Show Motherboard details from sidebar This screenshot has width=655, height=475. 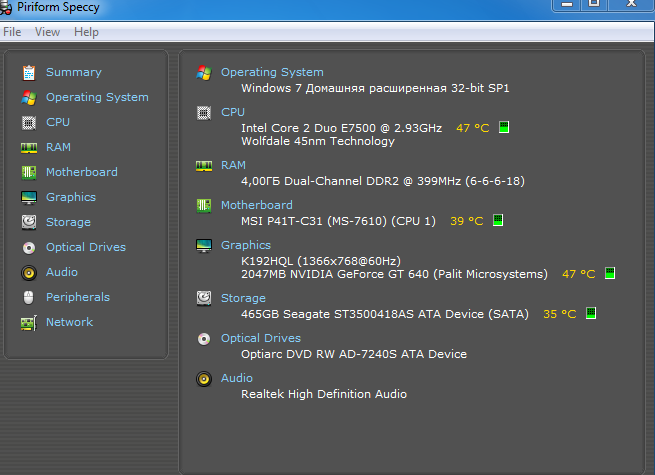[81, 172]
